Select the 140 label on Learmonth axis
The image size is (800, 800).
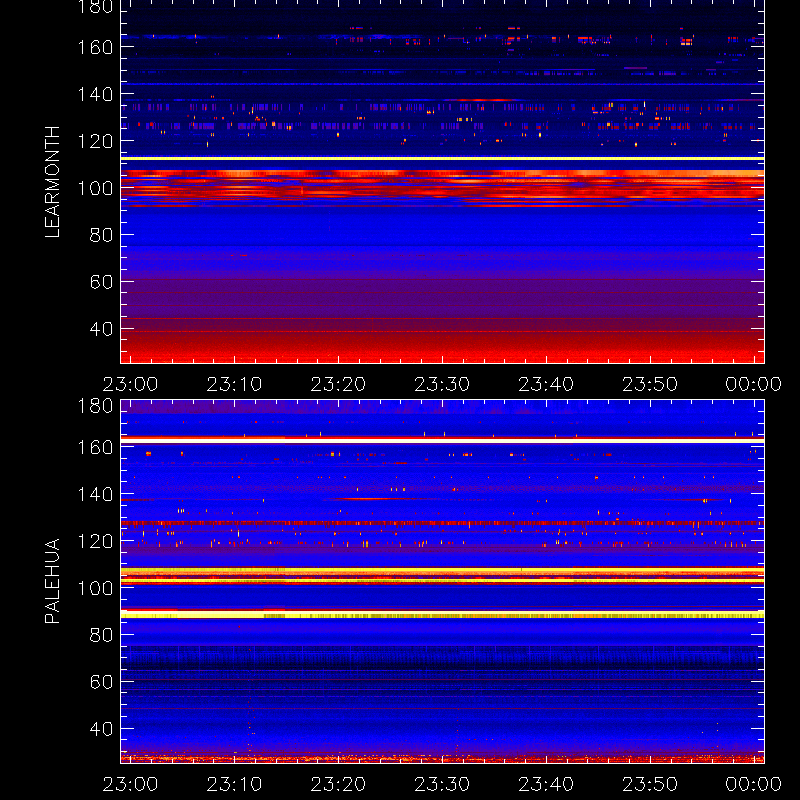pos(95,94)
